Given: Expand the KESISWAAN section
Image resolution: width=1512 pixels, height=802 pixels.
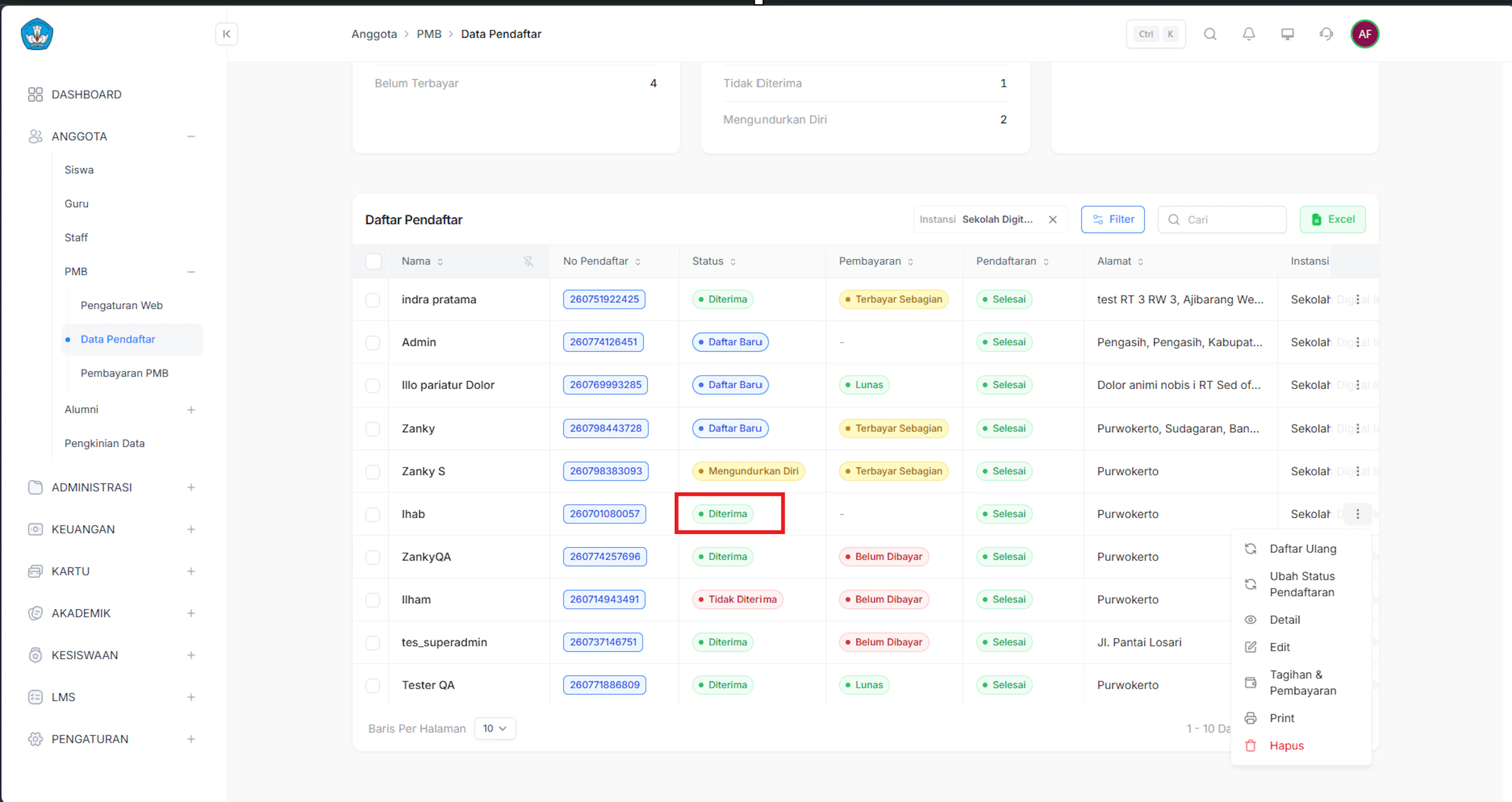Looking at the screenshot, I should point(191,655).
